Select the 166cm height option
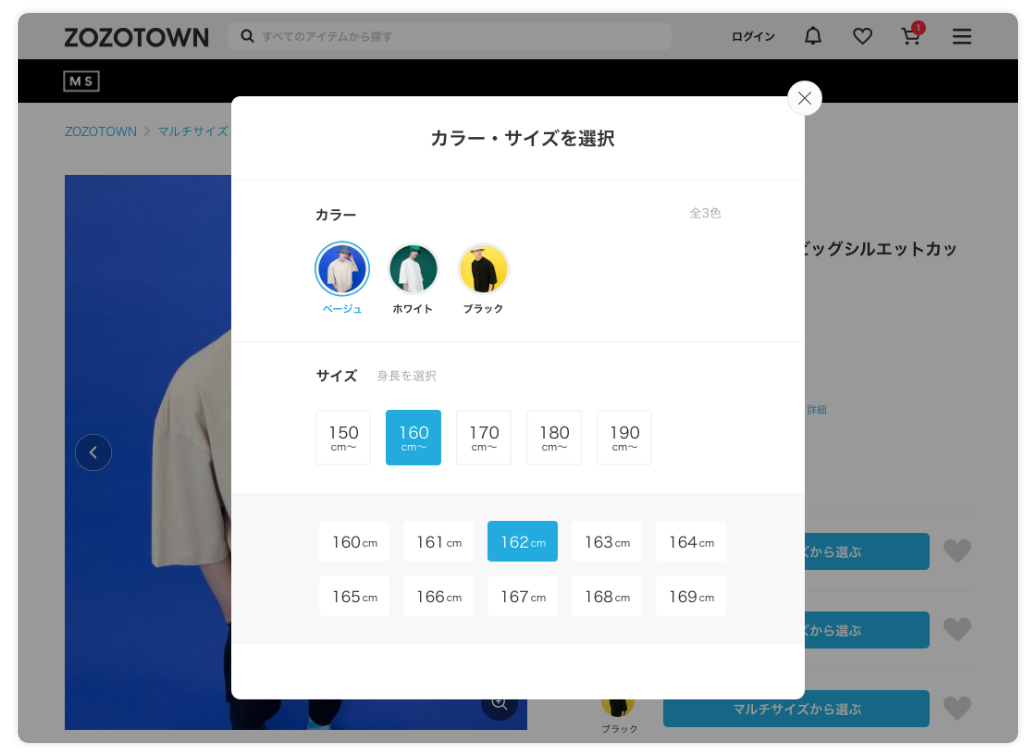1036x756 pixels. [x=438, y=596]
